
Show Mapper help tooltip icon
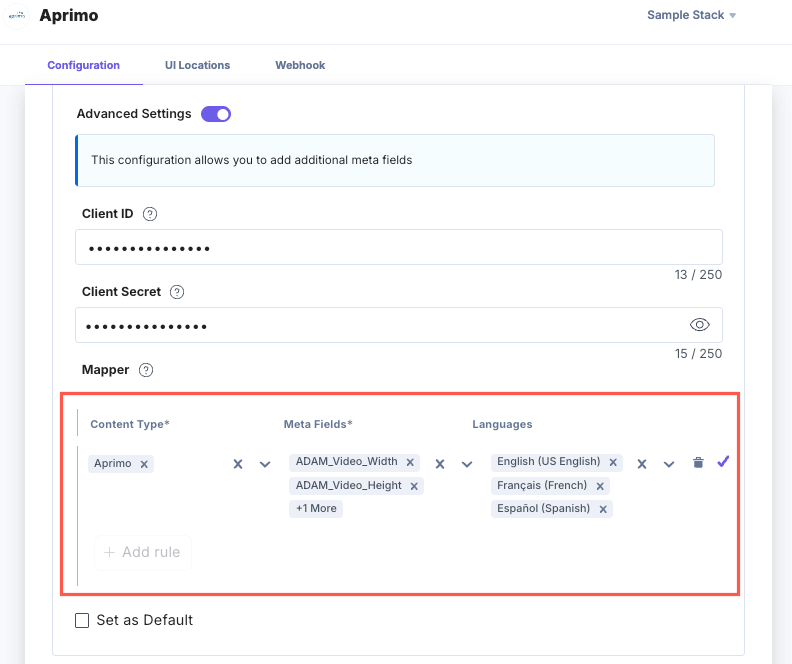(146, 370)
